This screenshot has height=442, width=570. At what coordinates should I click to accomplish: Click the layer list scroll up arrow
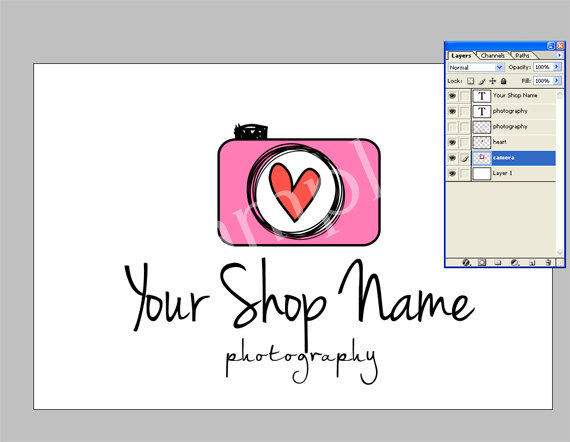click(x=560, y=95)
